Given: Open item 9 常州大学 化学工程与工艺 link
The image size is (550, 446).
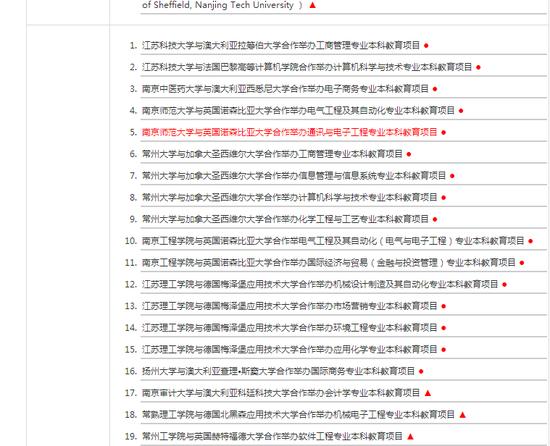Looking at the screenshot, I should click(285, 219).
